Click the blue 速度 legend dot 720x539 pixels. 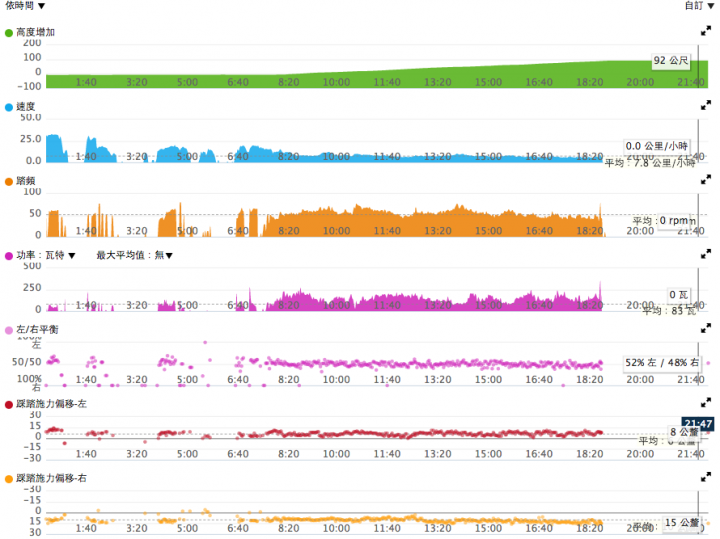pyautogui.click(x=9, y=107)
